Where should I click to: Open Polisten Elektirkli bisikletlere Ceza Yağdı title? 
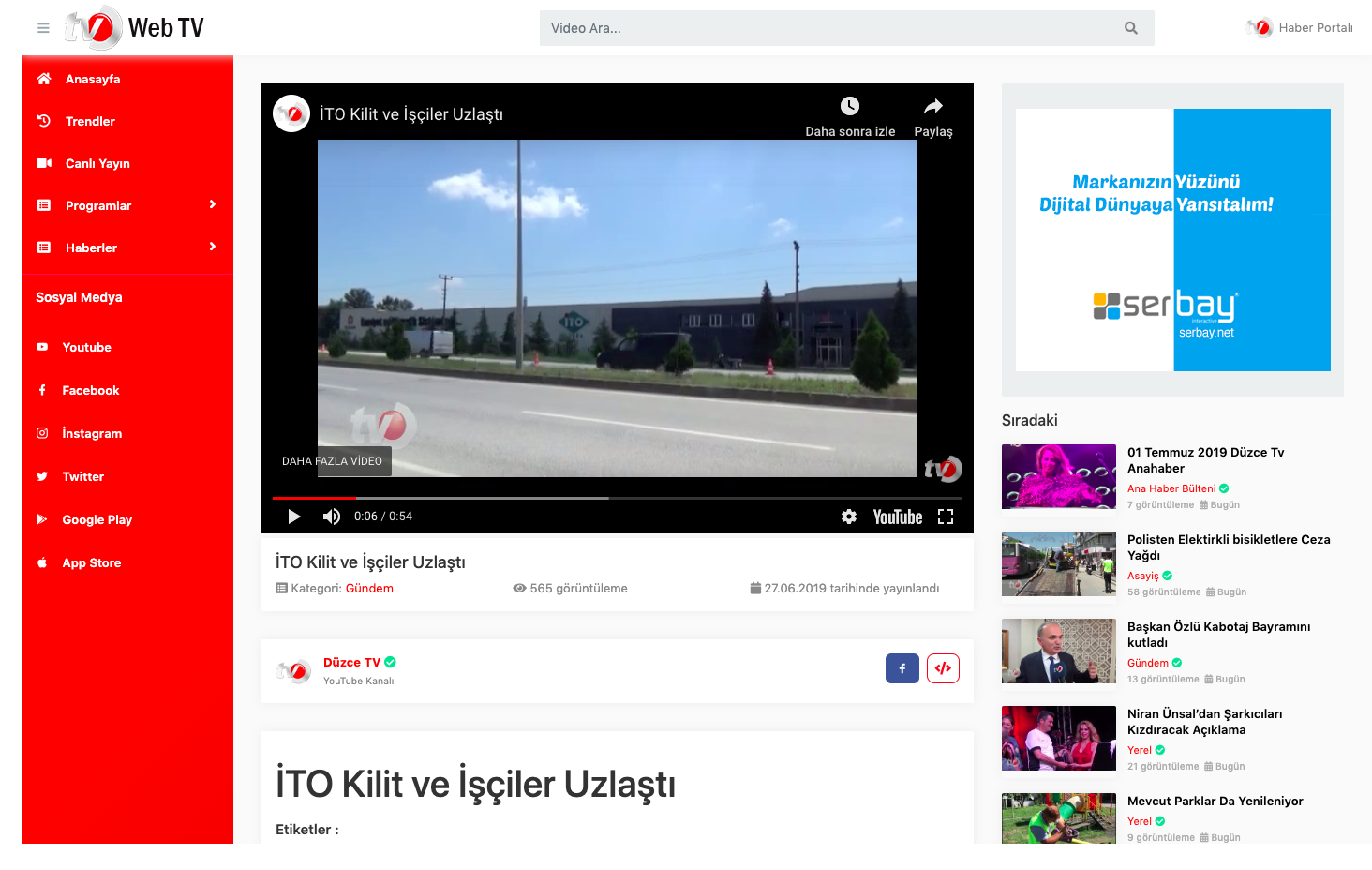pos(1229,547)
